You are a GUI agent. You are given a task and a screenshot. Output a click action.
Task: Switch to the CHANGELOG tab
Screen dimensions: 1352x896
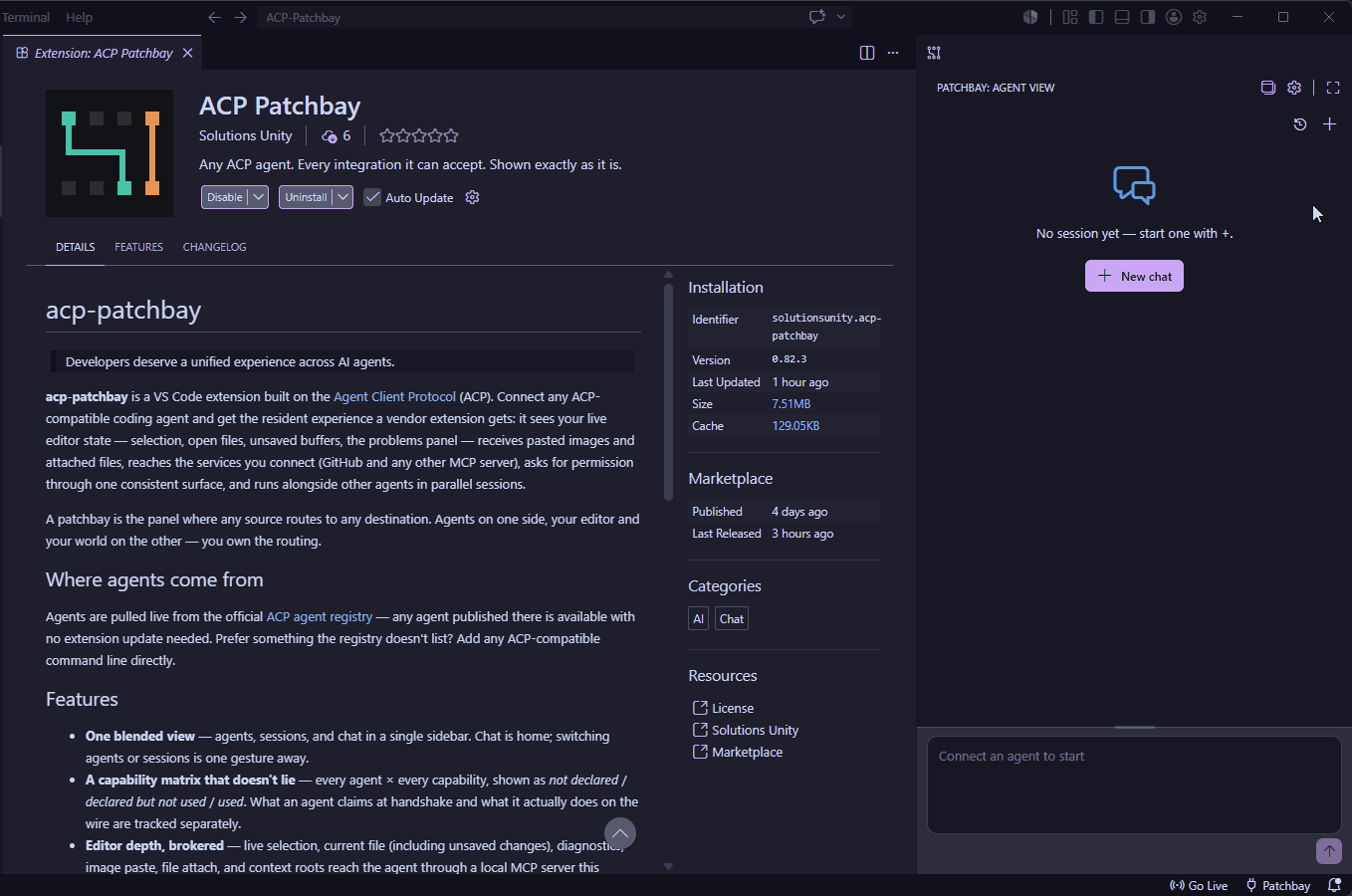214,247
